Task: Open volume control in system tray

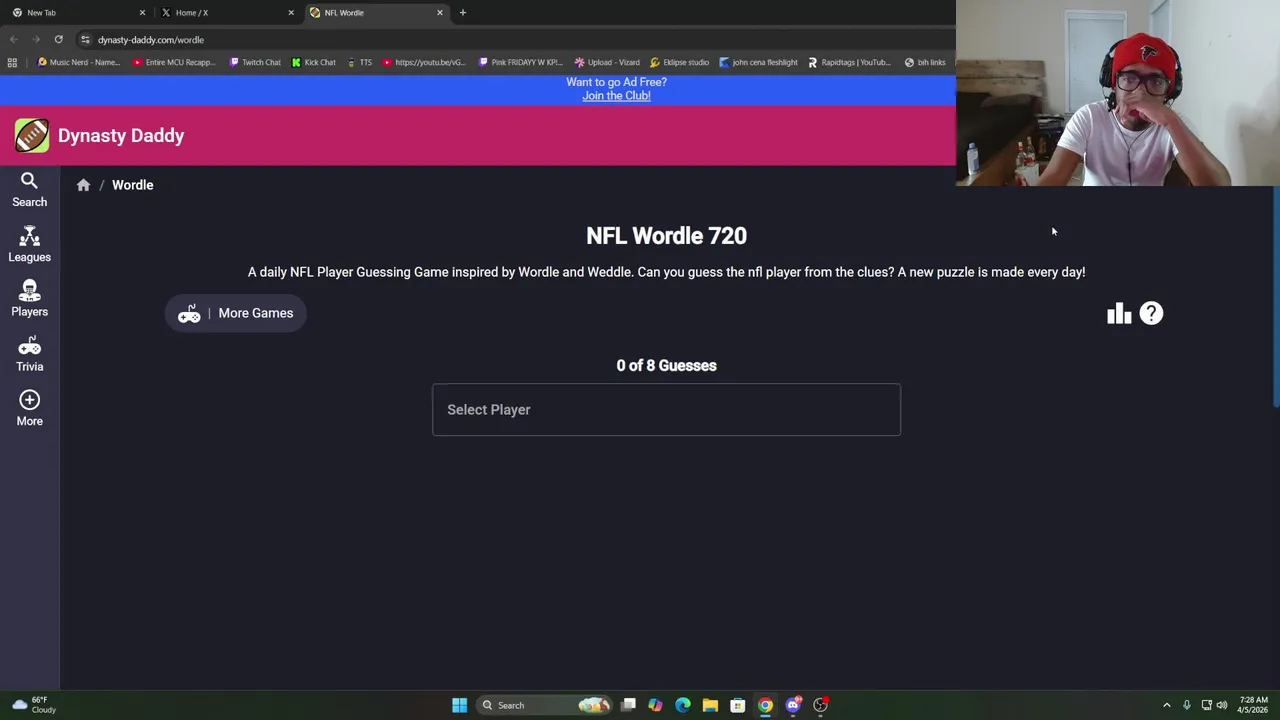Action: click(x=1221, y=705)
